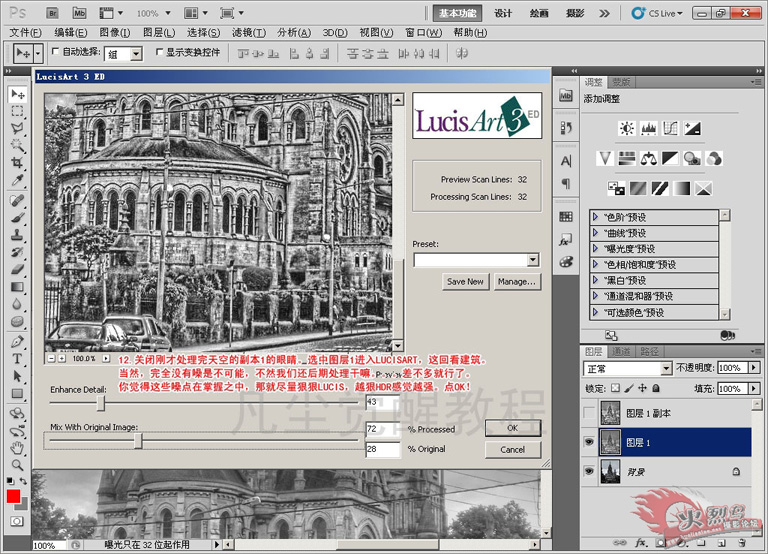Add a Levels adjustment
The height and width of the screenshot is (554, 768).
click(x=648, y=129)
